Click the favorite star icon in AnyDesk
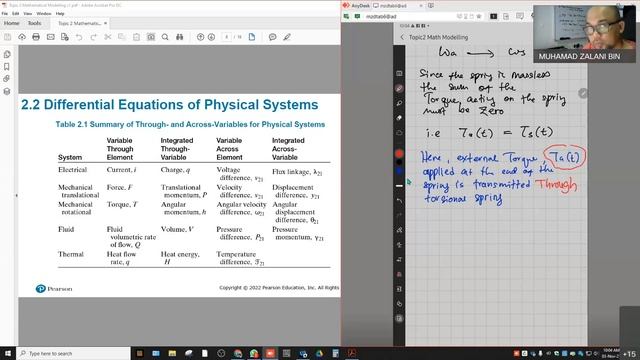This screenshot has height=360, width=640. click(x=479, y=17)
